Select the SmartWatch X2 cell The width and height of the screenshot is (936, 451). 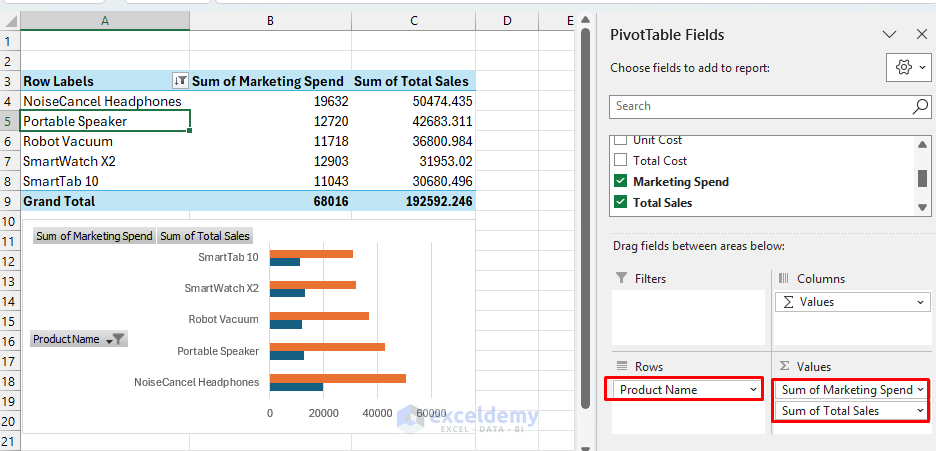105,162
